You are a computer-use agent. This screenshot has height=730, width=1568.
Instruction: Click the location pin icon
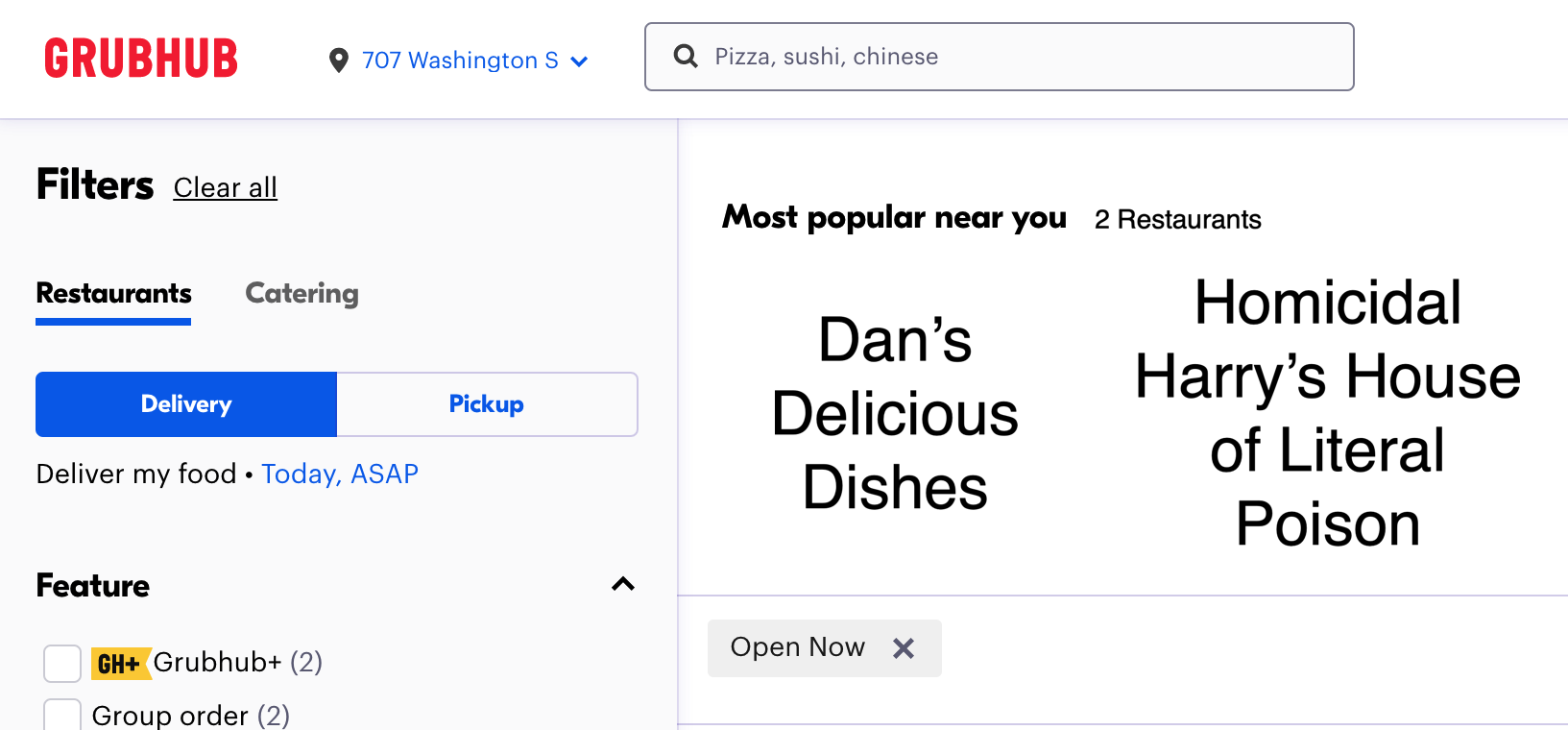[338, 61]
